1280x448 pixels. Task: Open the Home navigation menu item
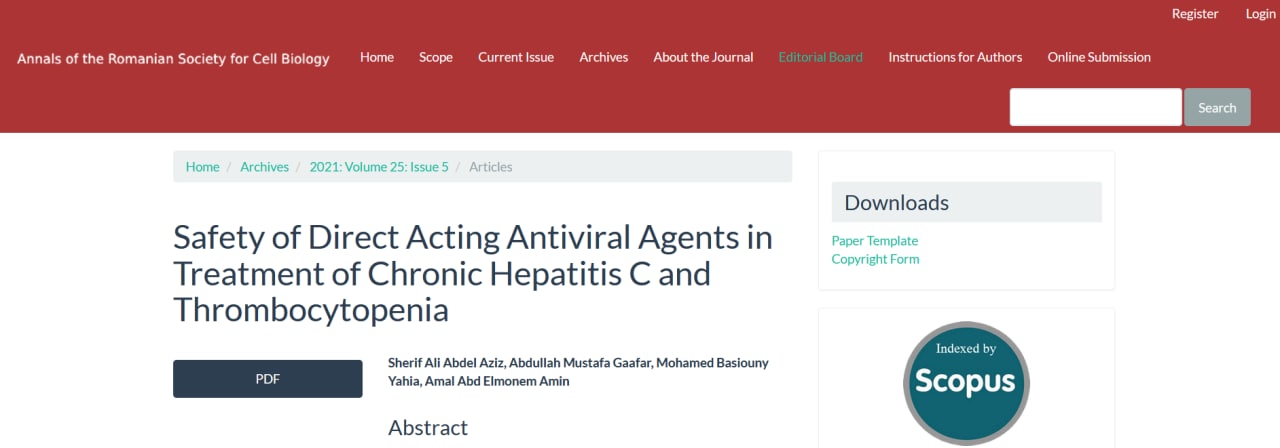(x=377, y=57)
